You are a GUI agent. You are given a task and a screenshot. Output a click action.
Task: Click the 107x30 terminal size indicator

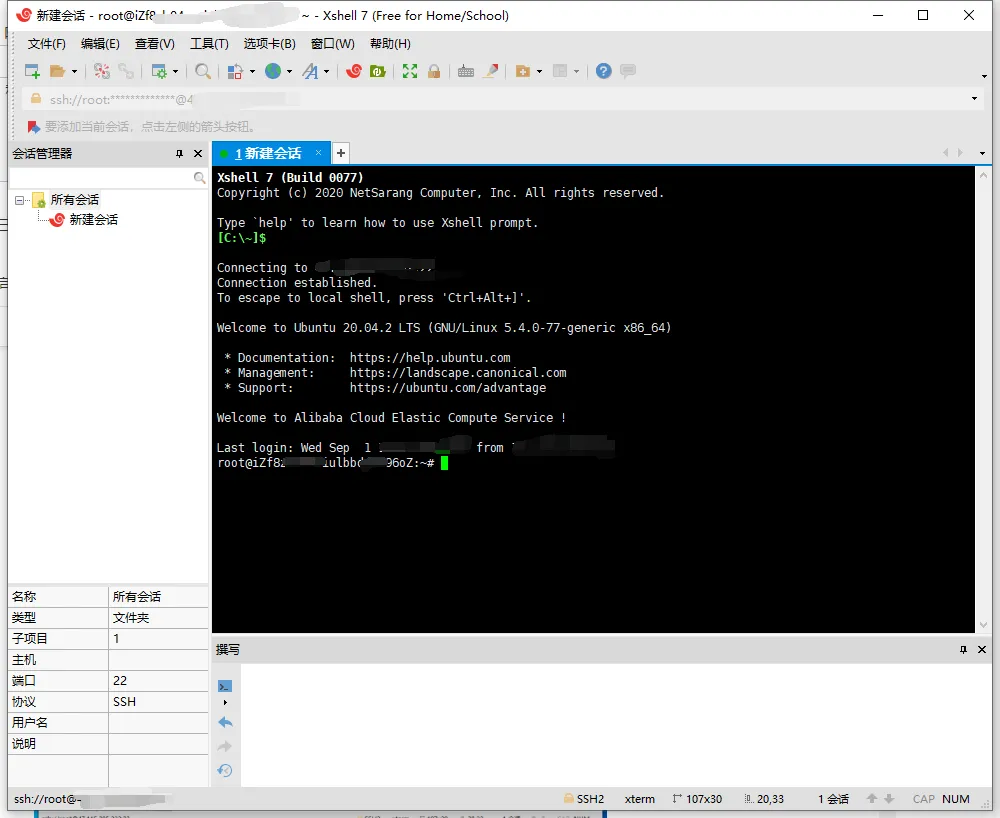click(697, 799)
